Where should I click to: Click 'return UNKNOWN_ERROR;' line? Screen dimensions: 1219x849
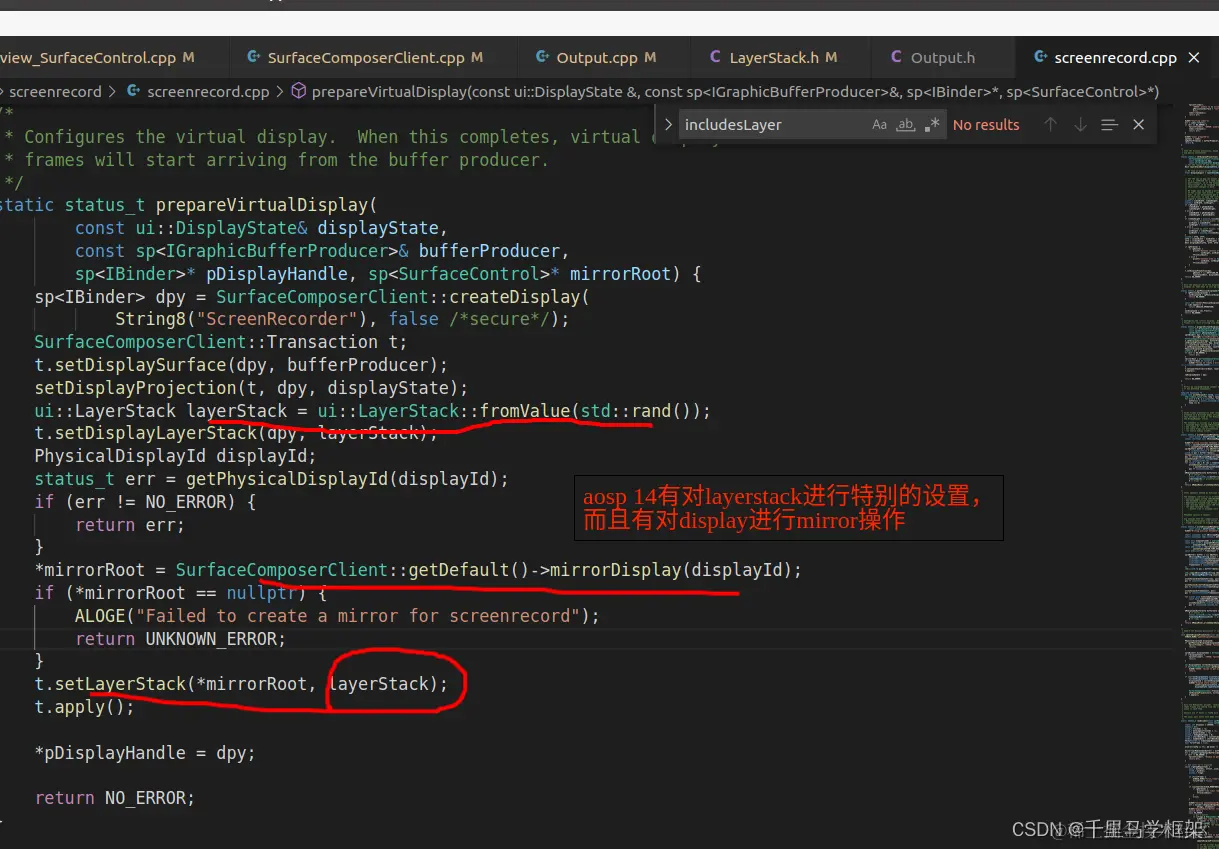(180, 639)
